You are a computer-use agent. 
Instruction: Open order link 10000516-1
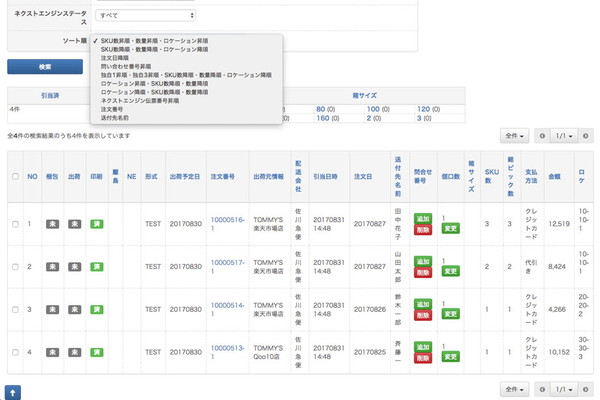(227, 224)
